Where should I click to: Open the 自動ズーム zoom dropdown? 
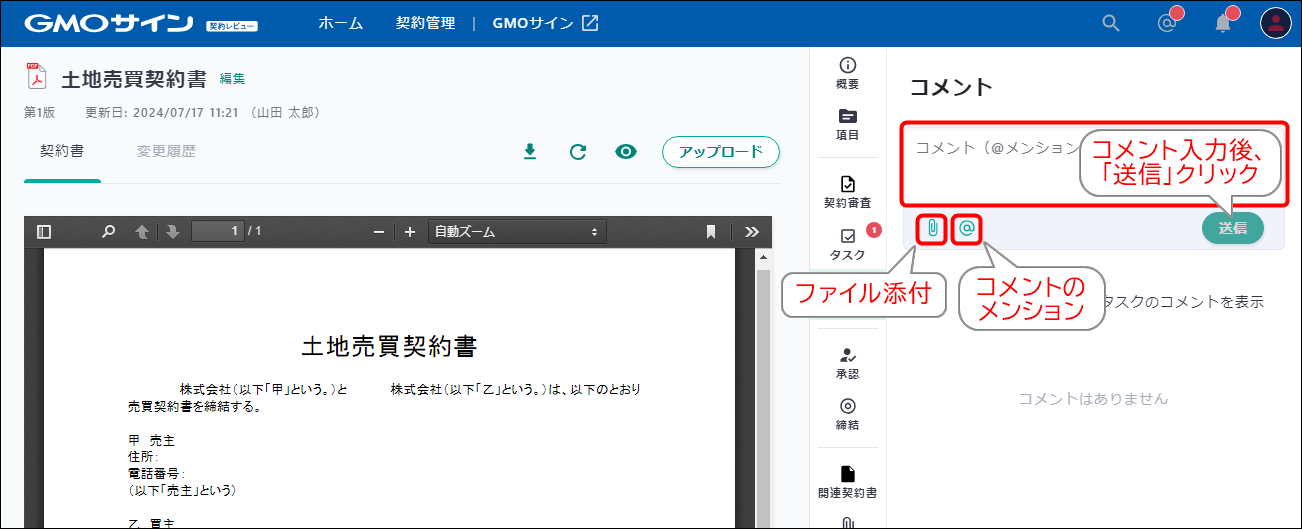point(517,232)
